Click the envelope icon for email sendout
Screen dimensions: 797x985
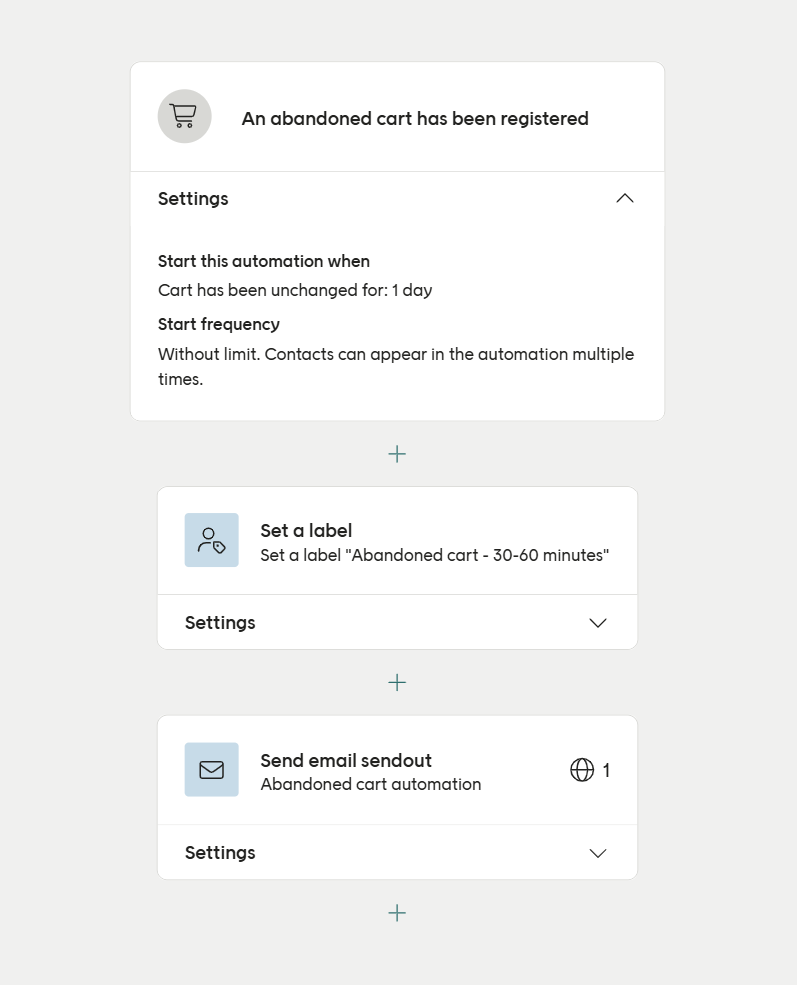(211, 770)
